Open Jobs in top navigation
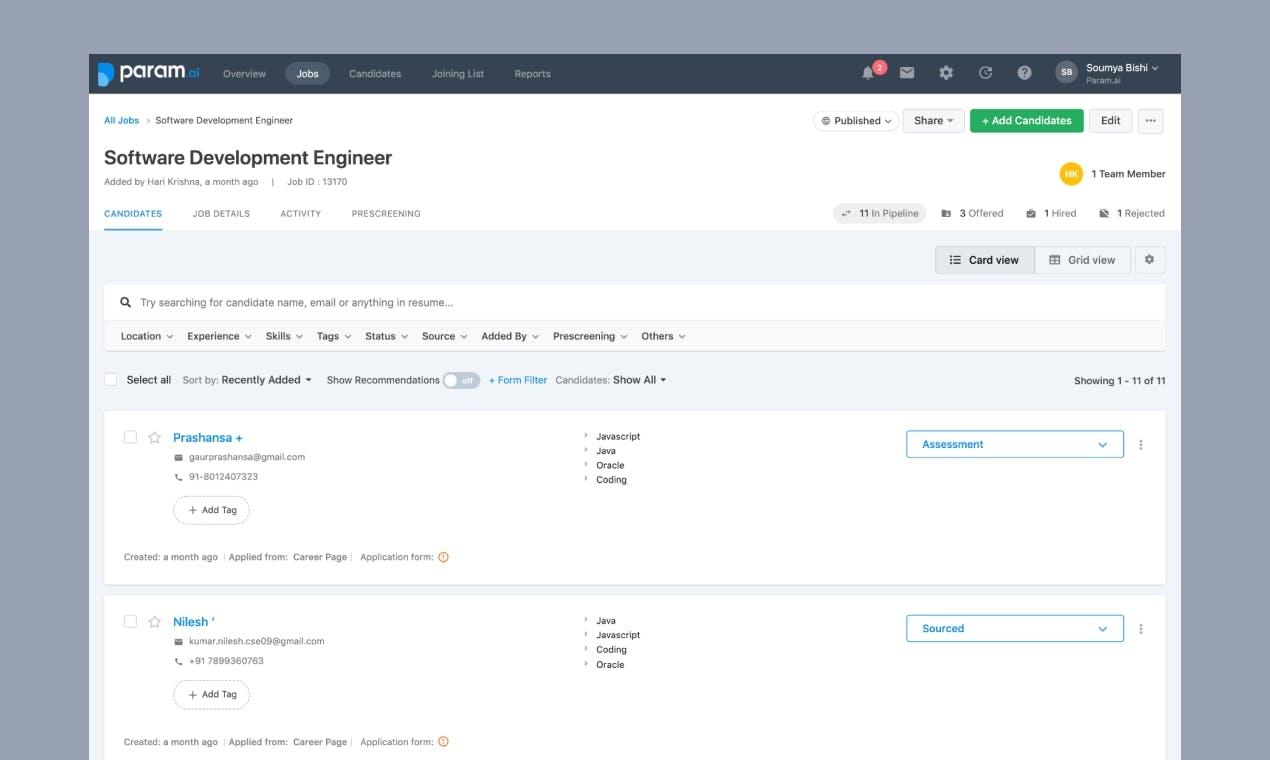 [307, 74]
